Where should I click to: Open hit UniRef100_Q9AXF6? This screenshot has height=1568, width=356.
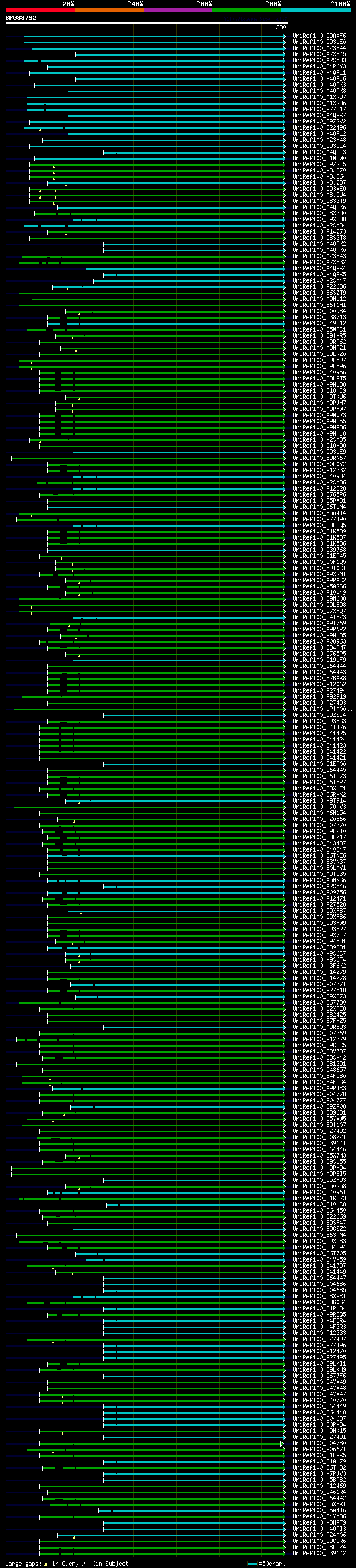click(x=319, y=36)
